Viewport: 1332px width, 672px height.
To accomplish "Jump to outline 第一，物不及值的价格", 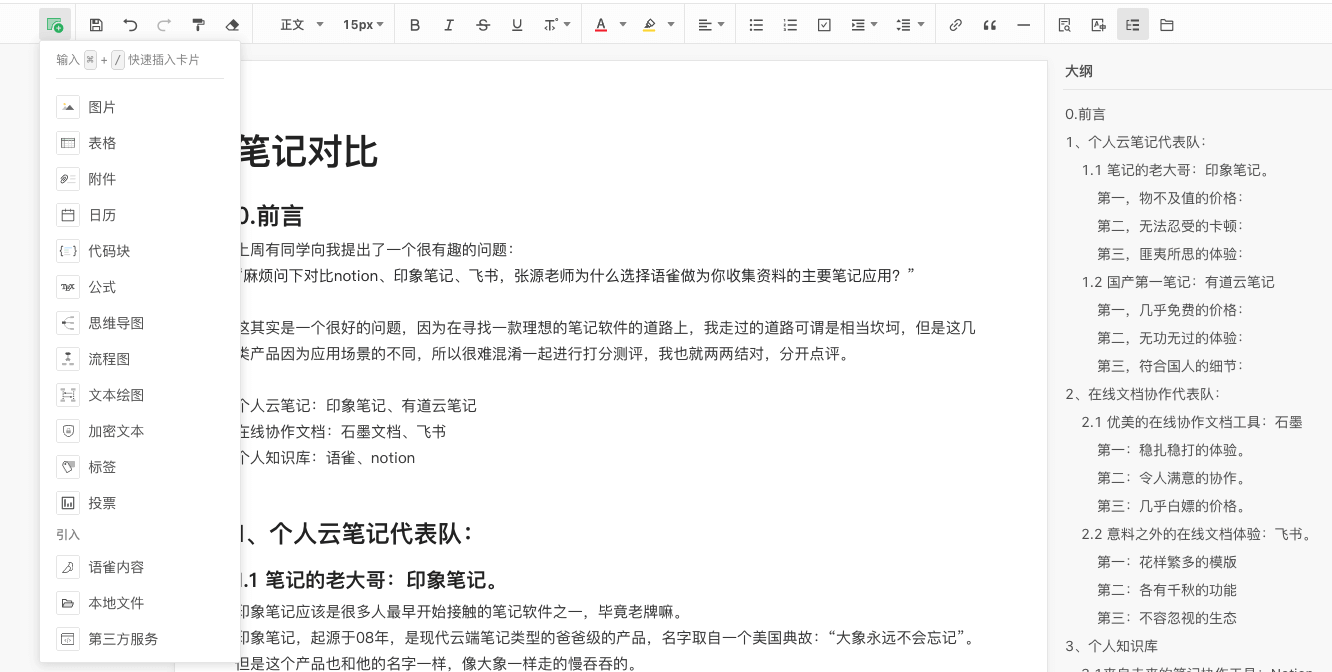I will point(1170,198).
